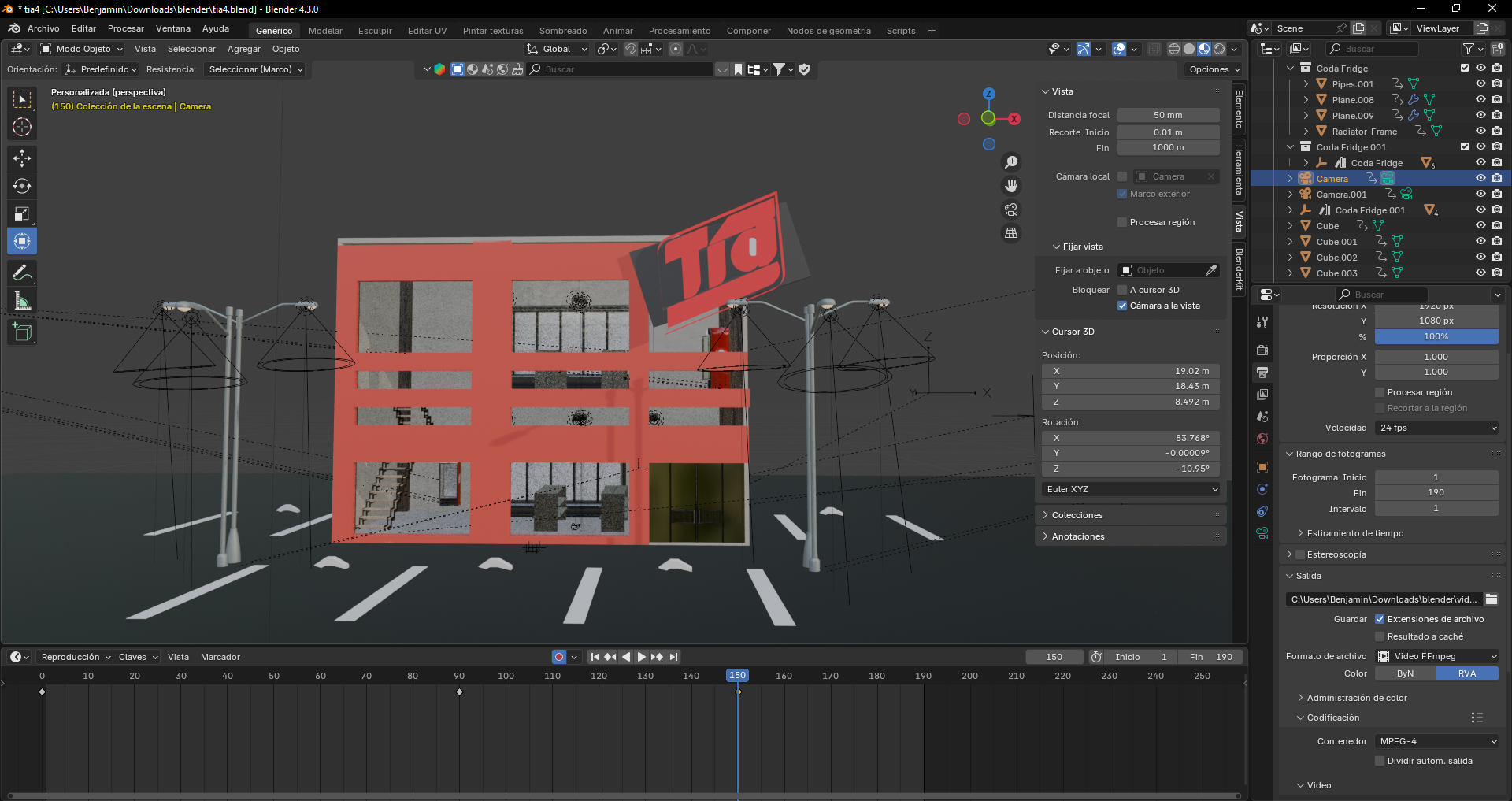The width and height of the screenshot is (1512, 801).
Task: Activate the 3D Cursor tool
Action: pyautogui.click(x=22, y=127)
